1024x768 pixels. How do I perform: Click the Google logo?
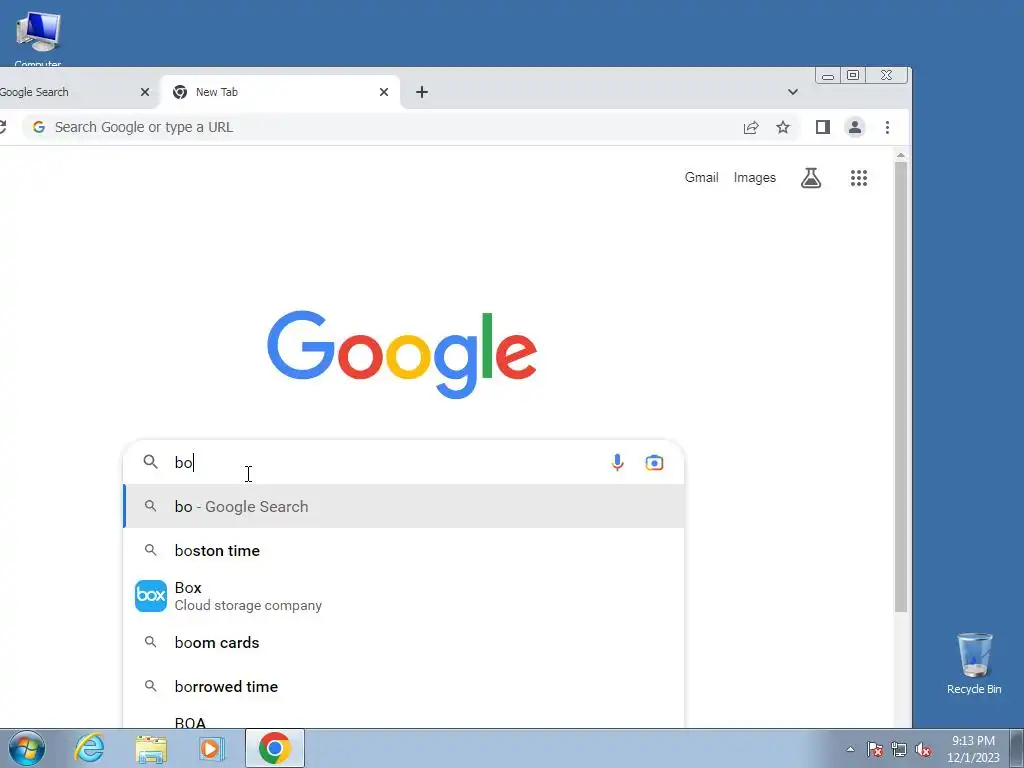pos(402,355)
